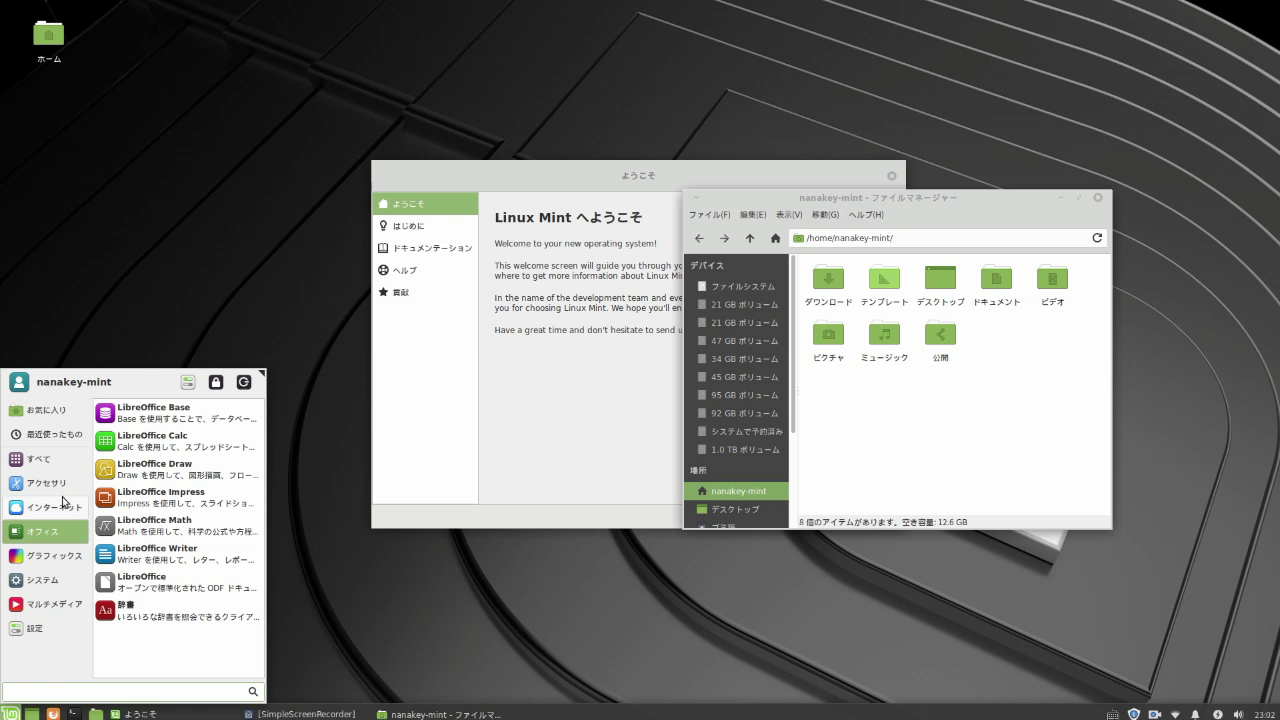Select the マルチメディア category
1280x720 pixels.
click(46, 604)
